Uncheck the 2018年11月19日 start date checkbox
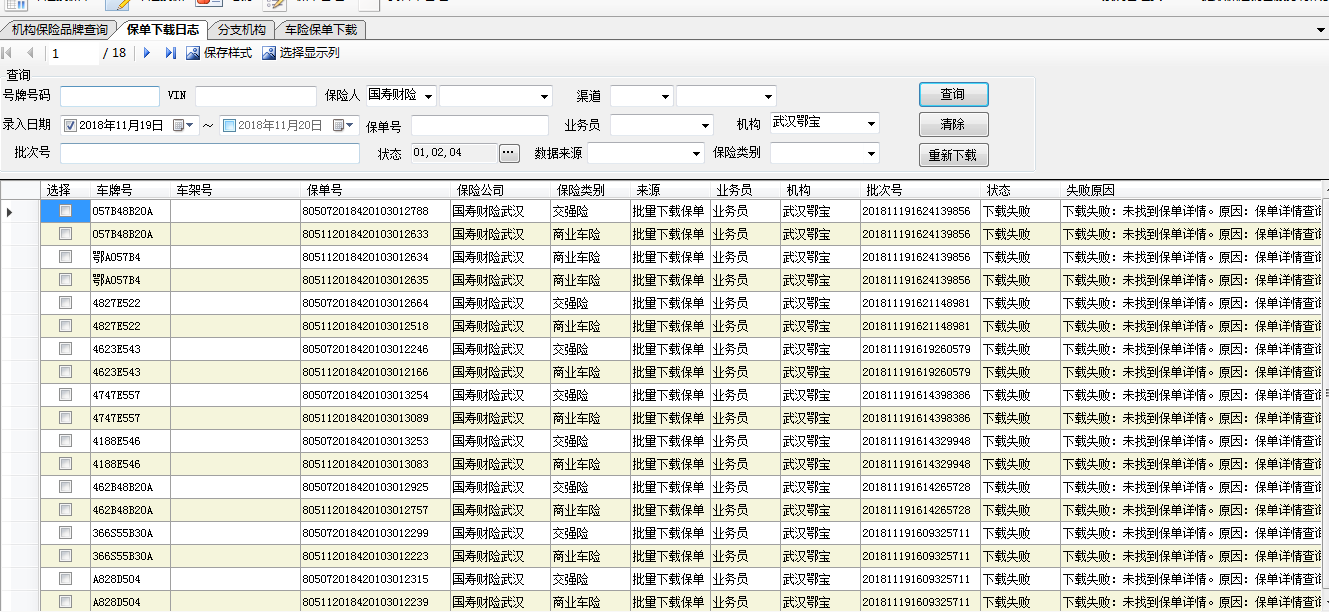Viewport: 1329px width, 612px height. (x=70, y=126)
